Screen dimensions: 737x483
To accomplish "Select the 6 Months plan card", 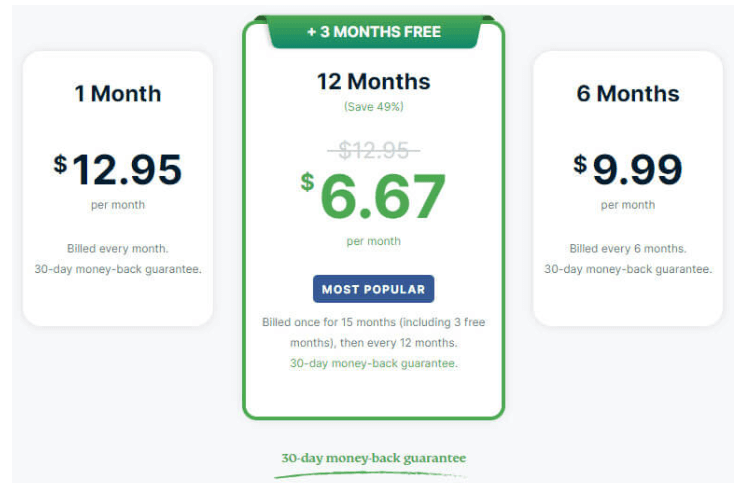I will 628,188.
